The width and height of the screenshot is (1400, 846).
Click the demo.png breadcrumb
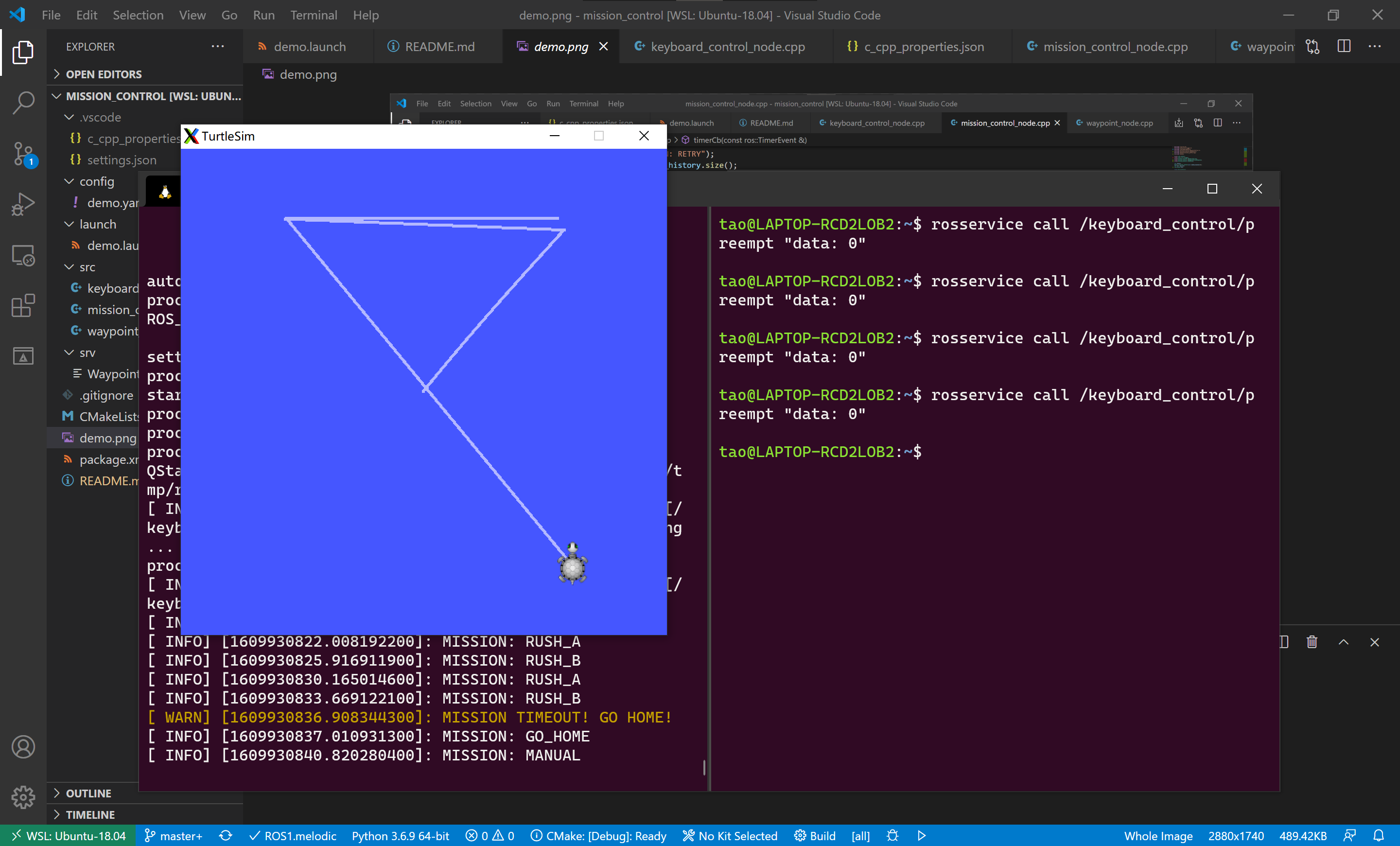coord(299,74)
